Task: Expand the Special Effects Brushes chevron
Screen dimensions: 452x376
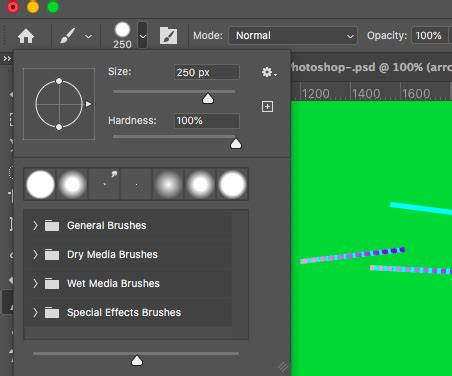Action: 35,312
